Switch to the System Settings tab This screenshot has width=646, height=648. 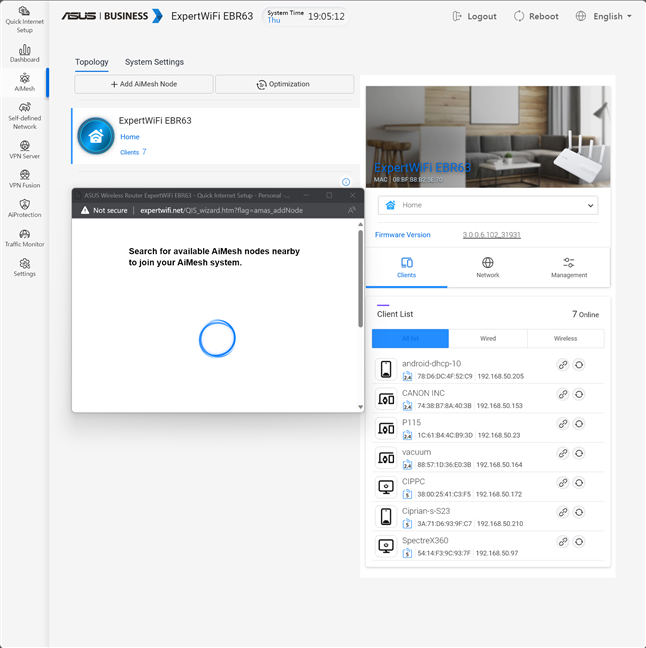[x=154, y=62]
